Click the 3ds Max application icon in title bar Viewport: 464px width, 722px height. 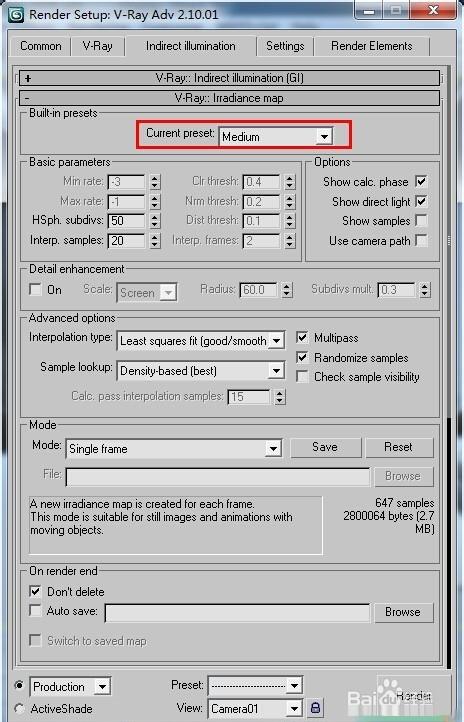[16, 14]
